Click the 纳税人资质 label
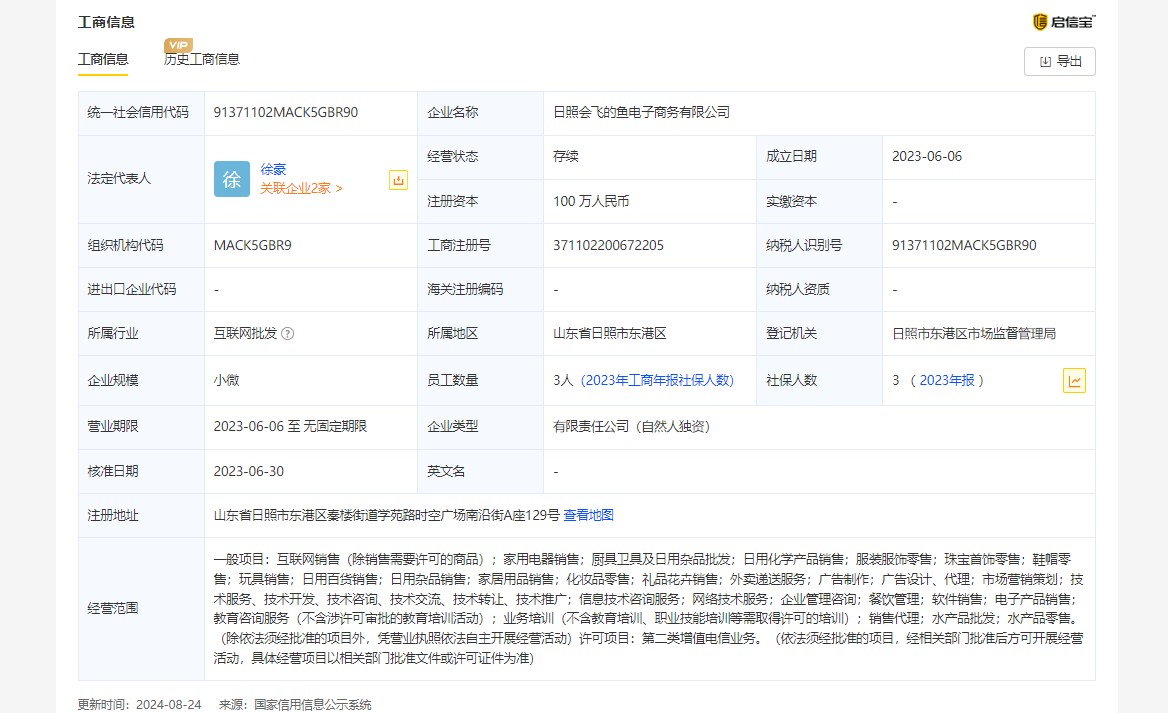 [798, 289]
